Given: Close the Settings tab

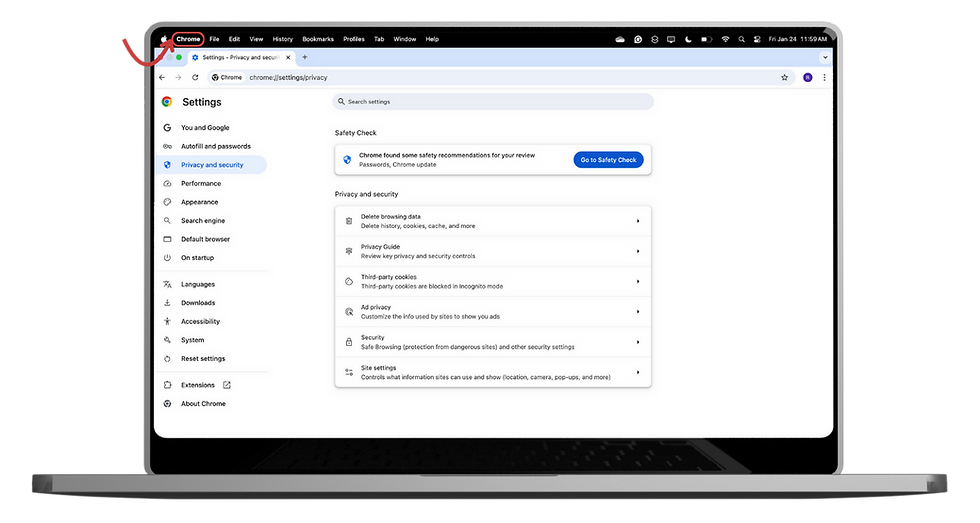Looking at the screenshot, I should [x=288, y=57].
